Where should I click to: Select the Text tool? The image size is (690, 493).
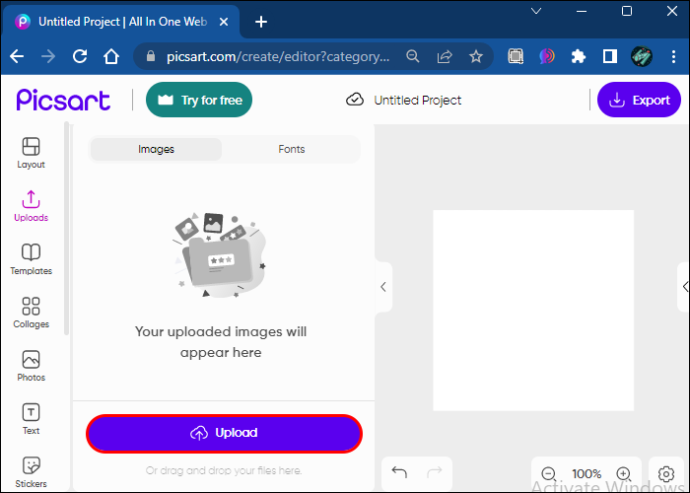coord(31,419)
